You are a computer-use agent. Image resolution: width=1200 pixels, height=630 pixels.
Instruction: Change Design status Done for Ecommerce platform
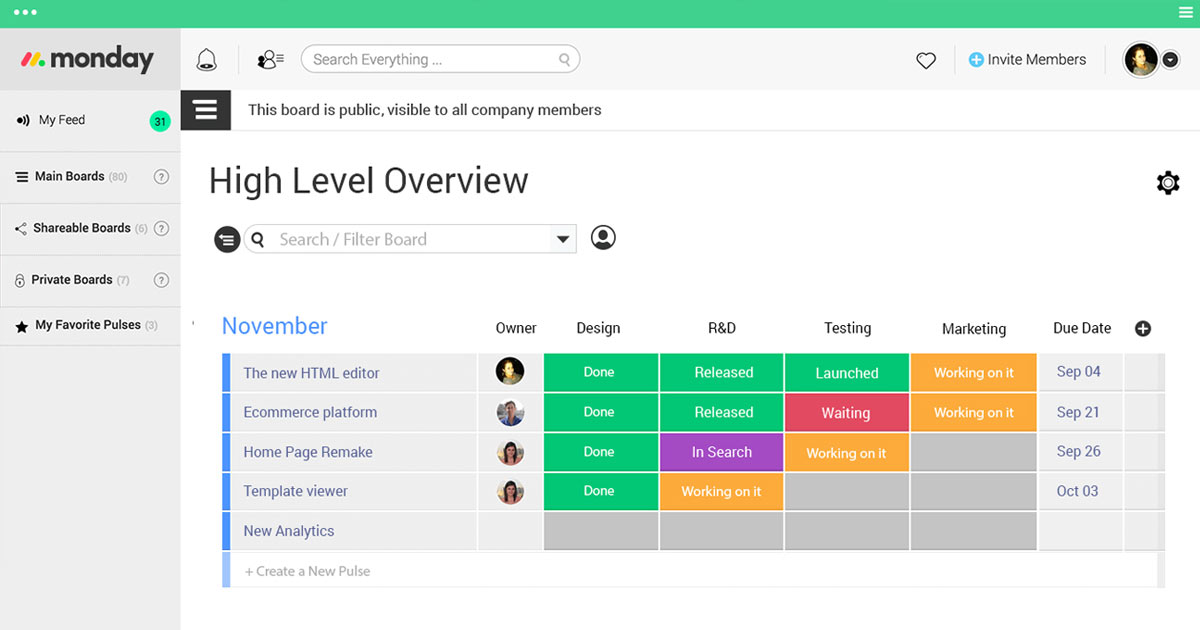pyautogui.click(x=600, y=412)
